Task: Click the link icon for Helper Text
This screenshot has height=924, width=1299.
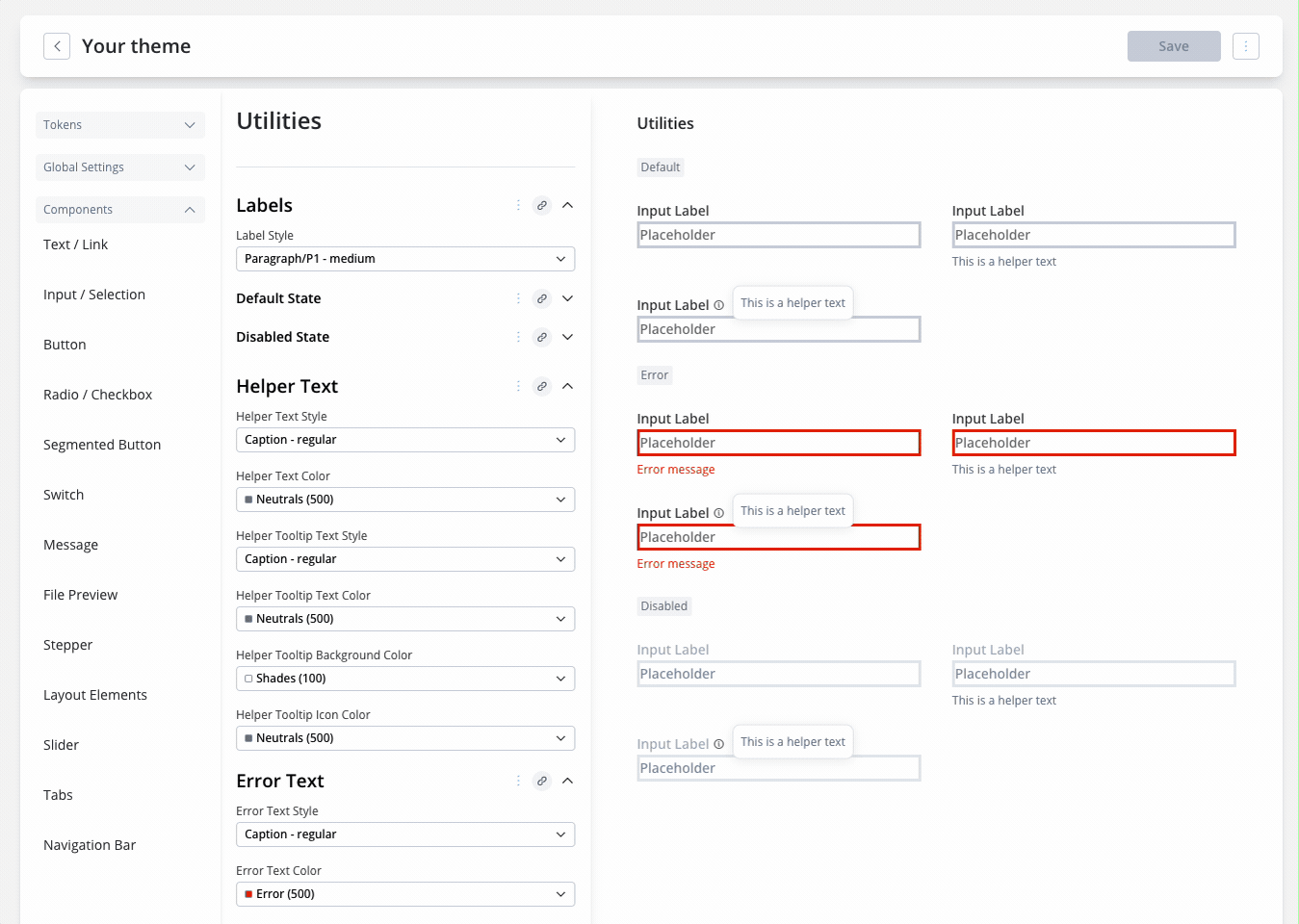Action: pyautogui.click(x=542, y=386)
